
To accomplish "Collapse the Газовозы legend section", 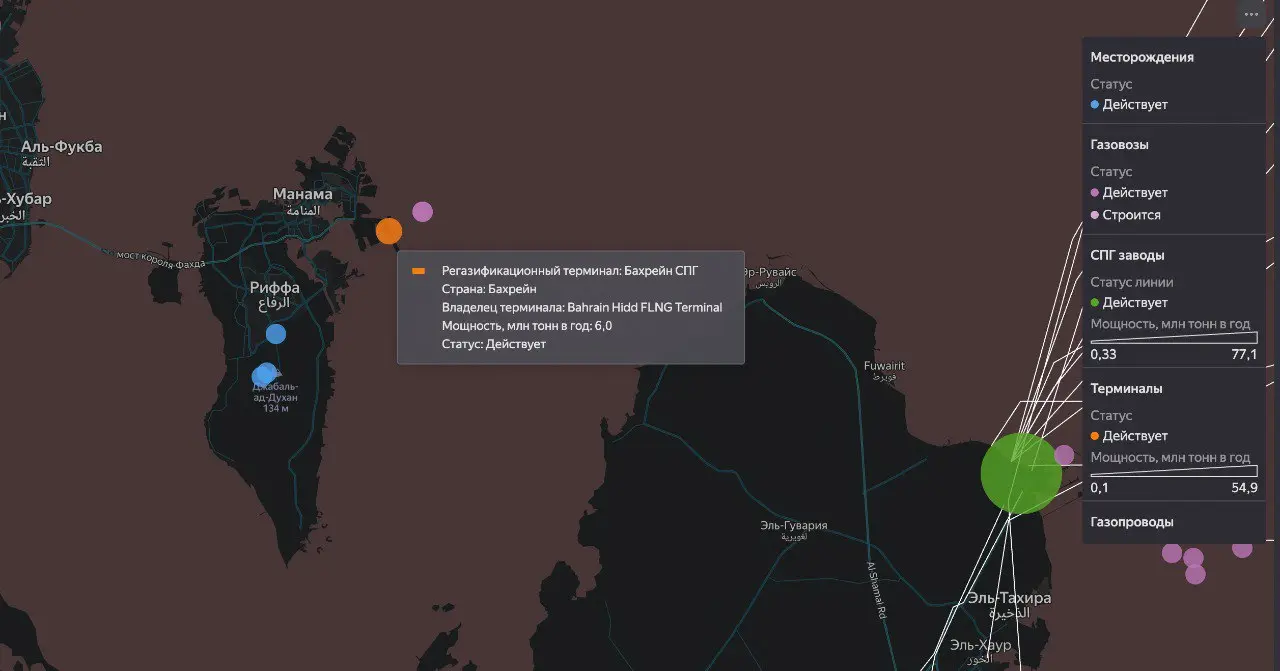I will point(1119,145).
